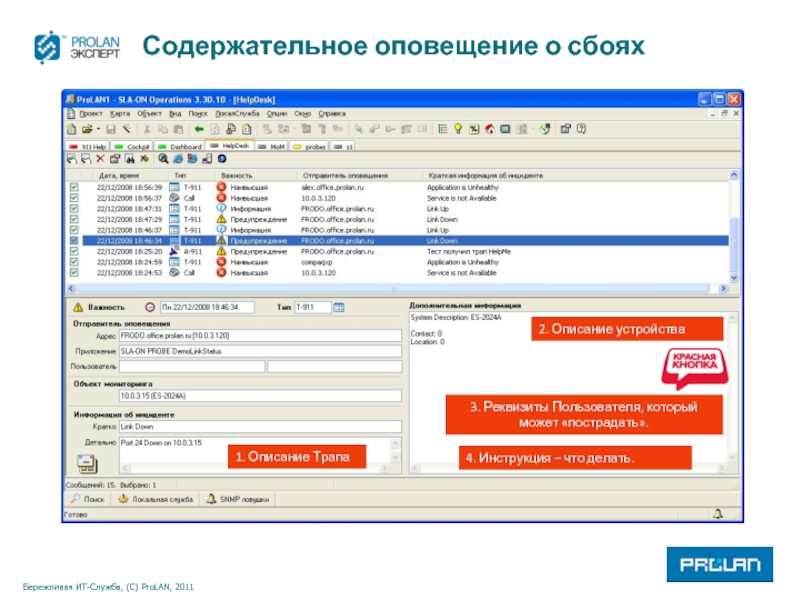Image resolution: width=800 pixels, height=600 pixels.
Task: Toggle checkbox for alex.office.prolan.ru row
Action: click(73, 187)
